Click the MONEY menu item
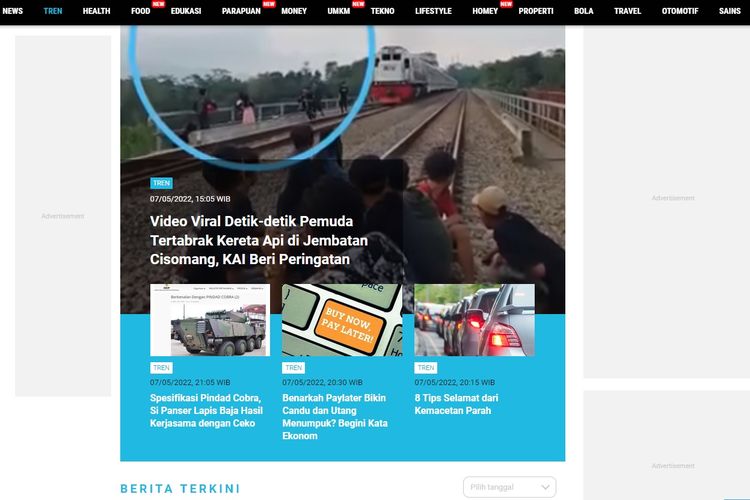This screenshot has width=750, height=500. tap(294, 11)
